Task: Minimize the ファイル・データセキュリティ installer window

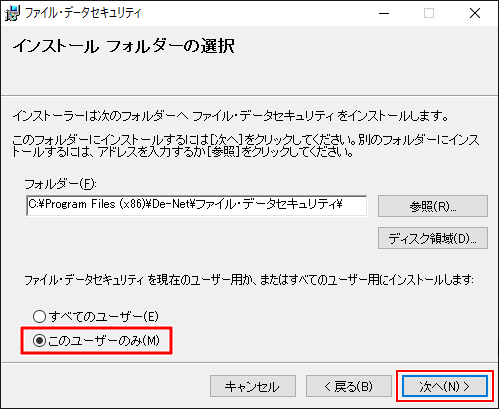Action: pos(384,13)
